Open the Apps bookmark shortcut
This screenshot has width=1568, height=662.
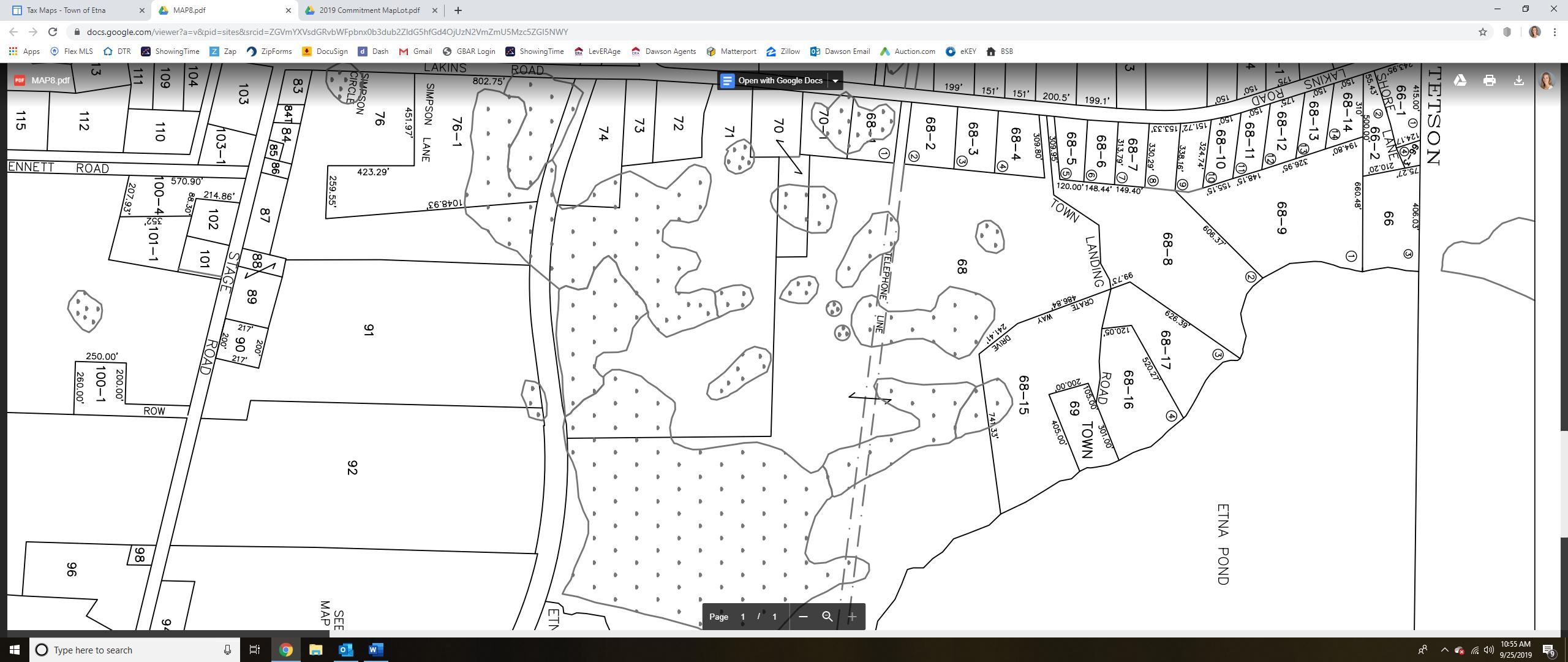click(24, 51)
